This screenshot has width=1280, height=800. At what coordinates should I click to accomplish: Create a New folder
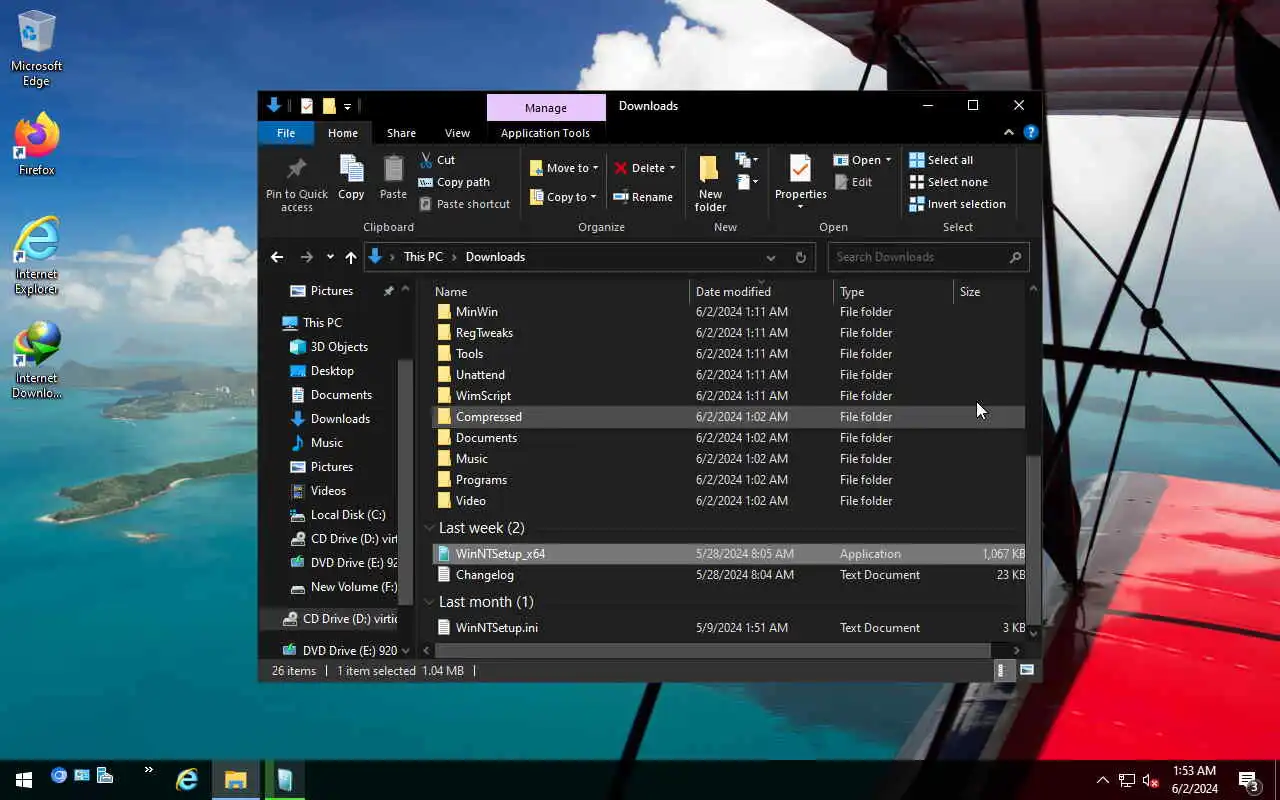710,184
